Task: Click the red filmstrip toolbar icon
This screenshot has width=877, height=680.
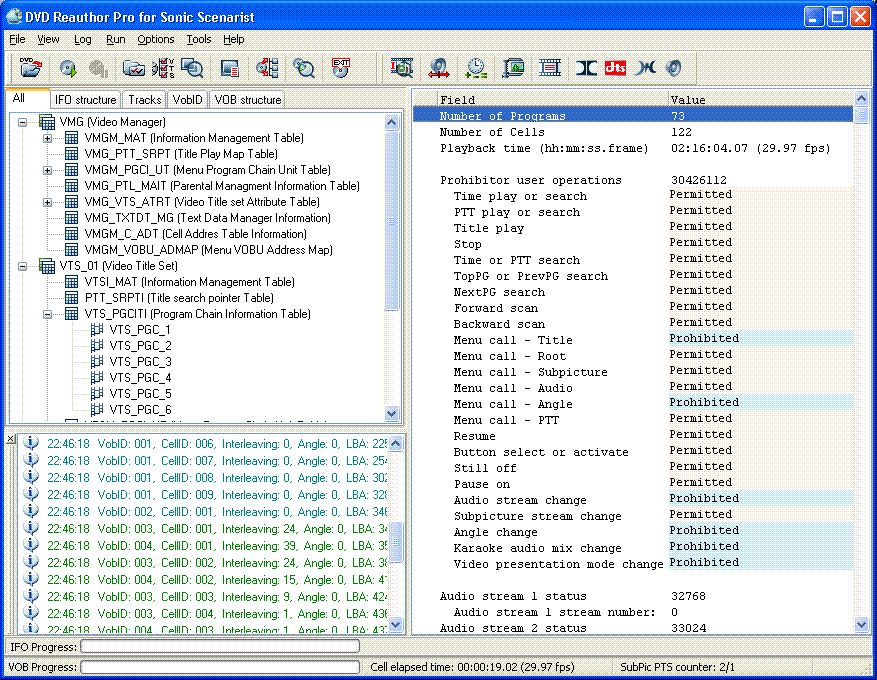Action: coord(550,68)
